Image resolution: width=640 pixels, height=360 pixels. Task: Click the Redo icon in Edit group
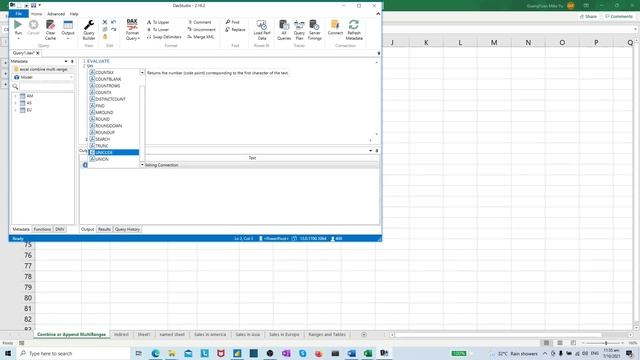coord(113,29)
